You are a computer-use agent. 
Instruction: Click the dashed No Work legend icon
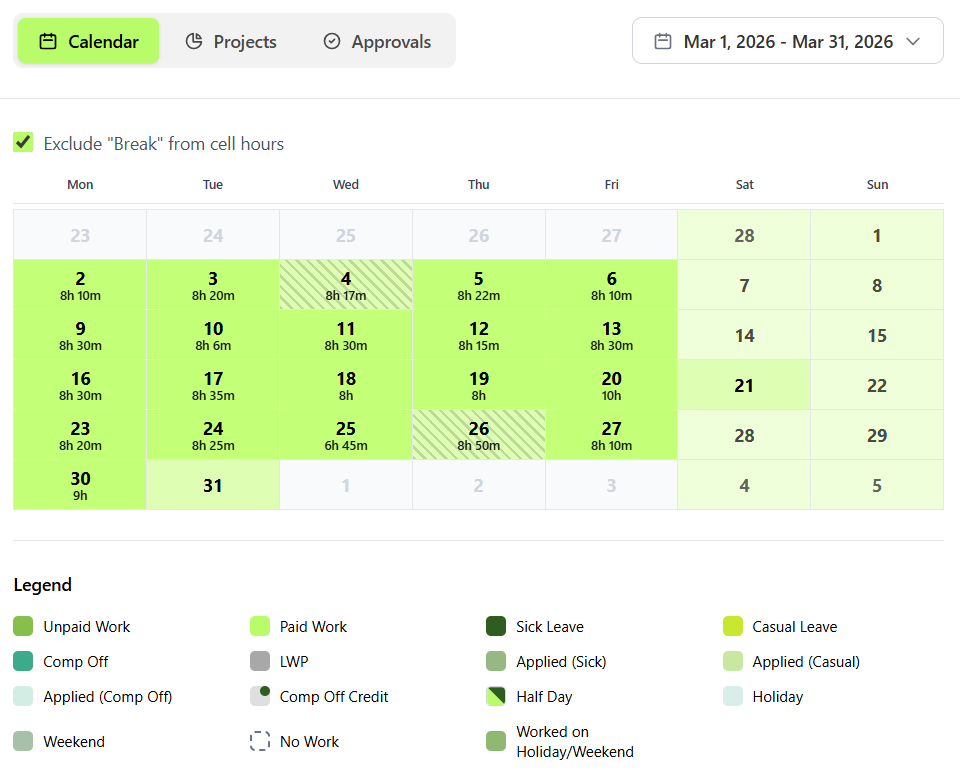[260, 741]
